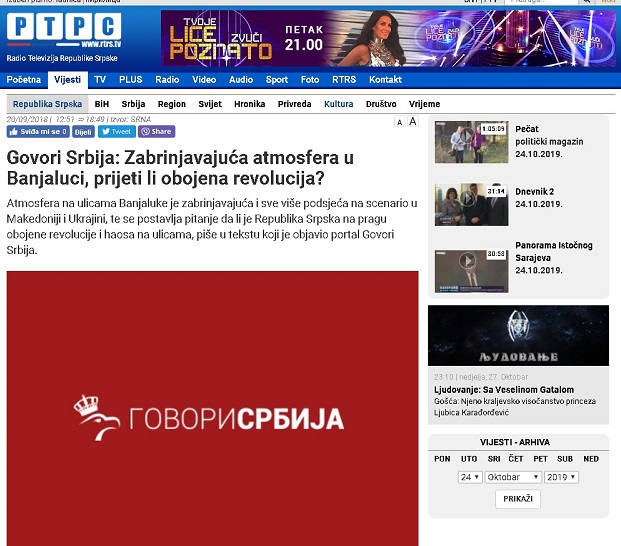Click the article headline Govori Srbija
Image resolution: width=621 pixels, height=546 pixels.
pyautogui.click(x=180, y=168)
